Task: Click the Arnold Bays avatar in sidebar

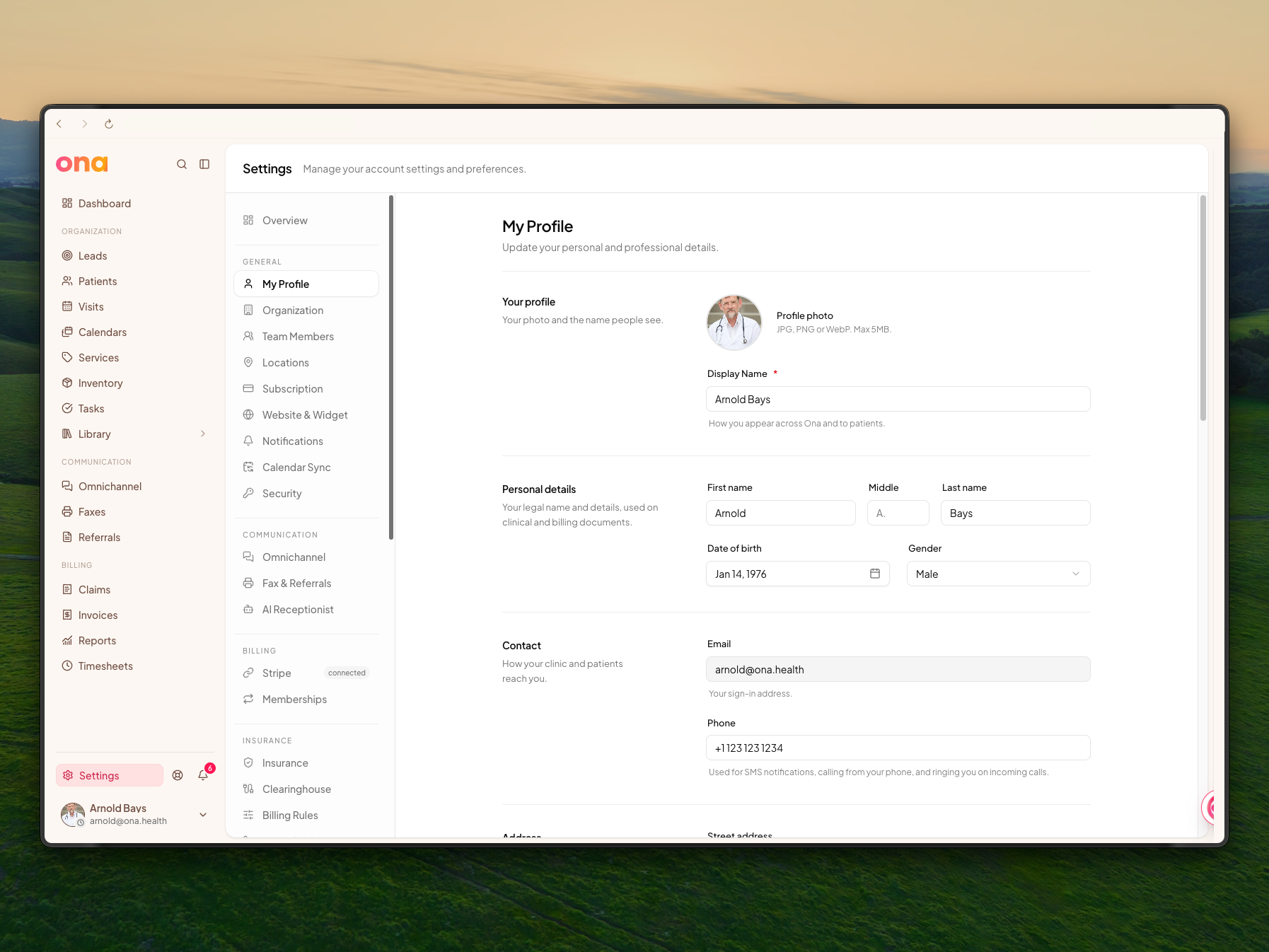Action: 73,815
